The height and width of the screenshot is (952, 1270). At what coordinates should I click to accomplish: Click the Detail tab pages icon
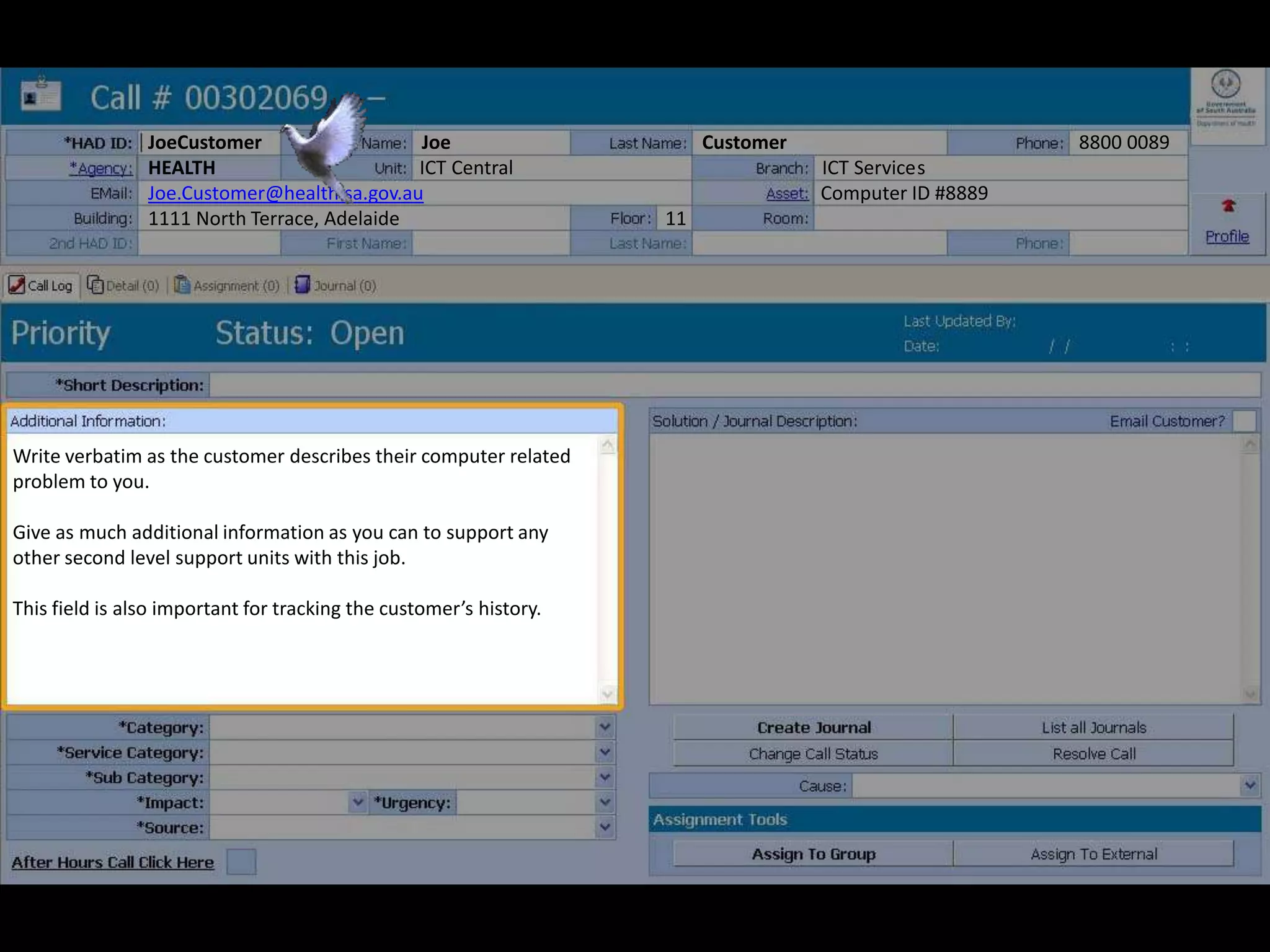[95, 285]
